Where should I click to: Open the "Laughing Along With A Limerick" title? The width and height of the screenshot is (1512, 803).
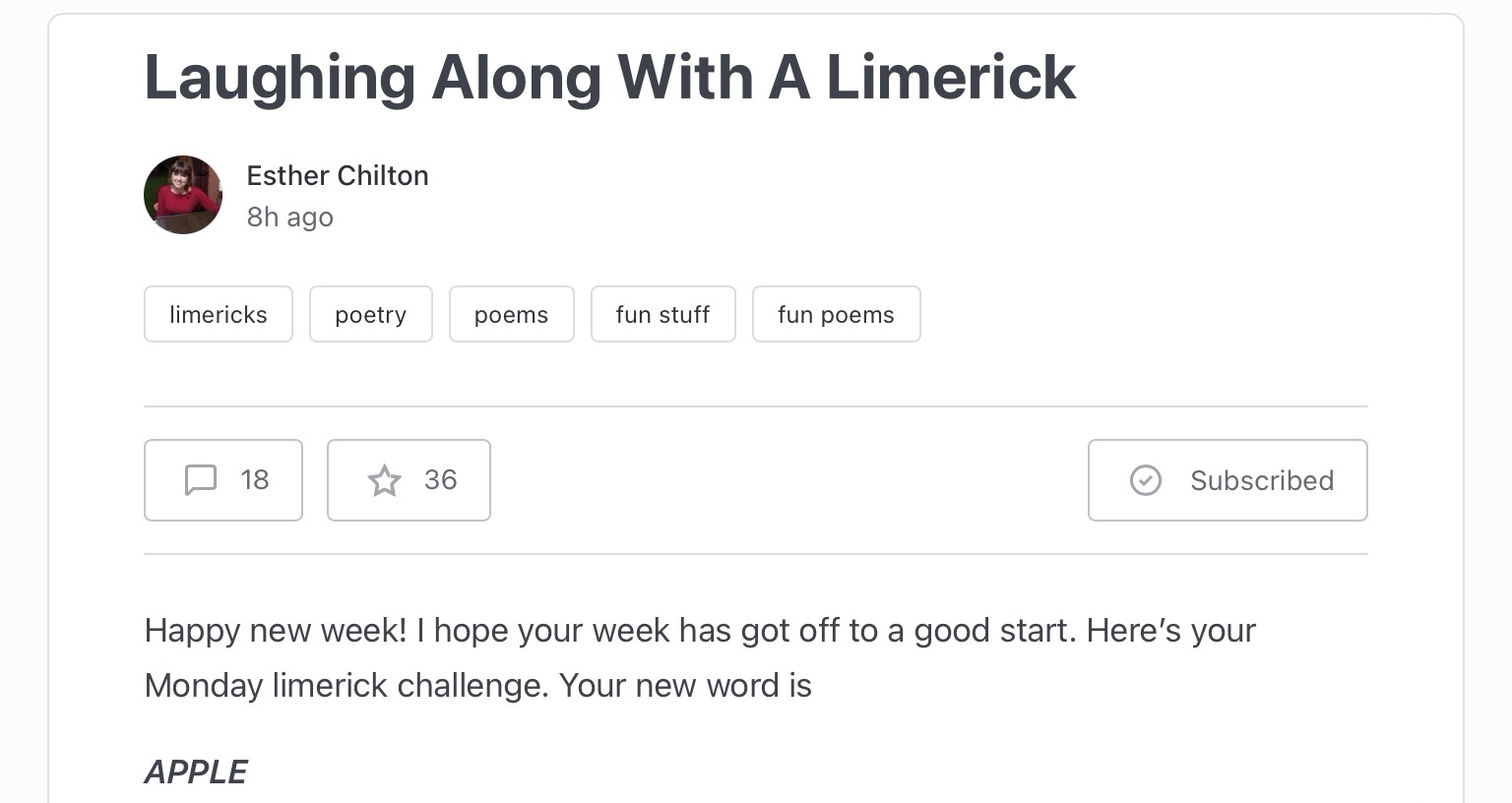(x=610, y=77)
